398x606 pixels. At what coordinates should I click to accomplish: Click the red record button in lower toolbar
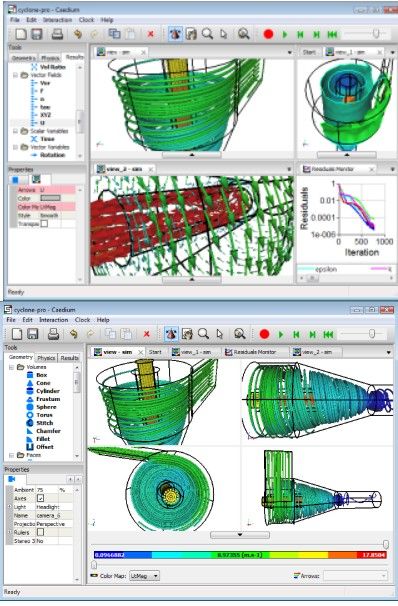(x=264, y=334)
